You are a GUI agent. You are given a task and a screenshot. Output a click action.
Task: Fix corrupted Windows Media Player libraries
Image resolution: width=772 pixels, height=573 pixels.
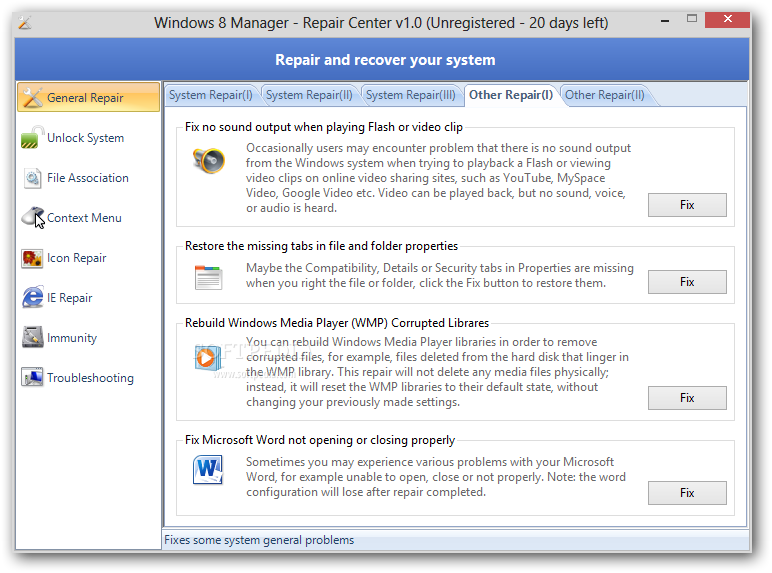687,398
